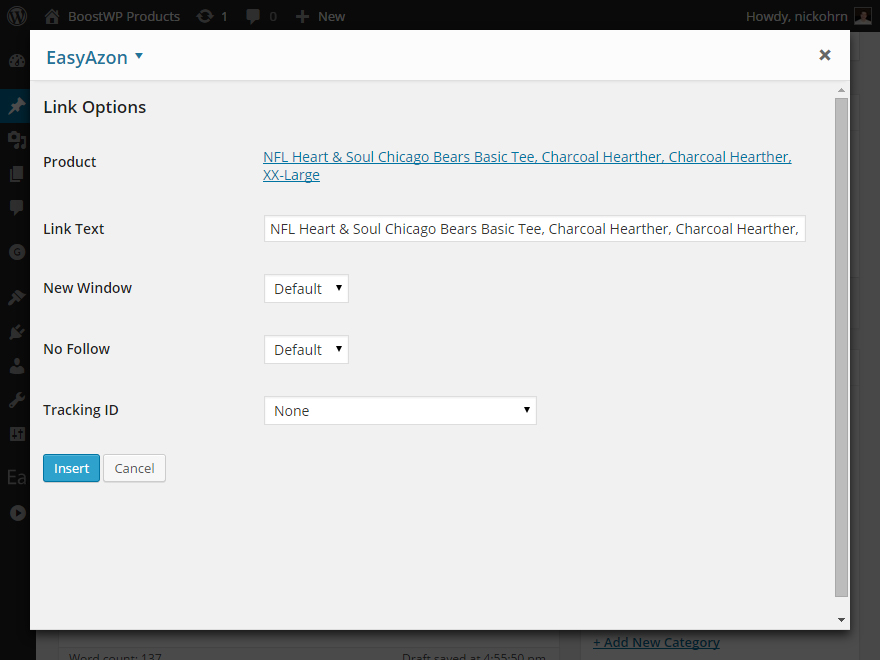
Task: Click the scrollbar down arrow
Action: (x=841, y=620)
